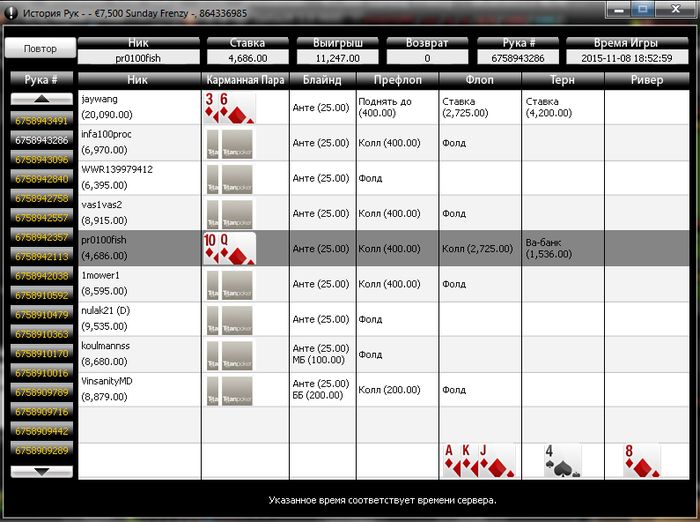Pick hand 6758910170

click(42, 354)
